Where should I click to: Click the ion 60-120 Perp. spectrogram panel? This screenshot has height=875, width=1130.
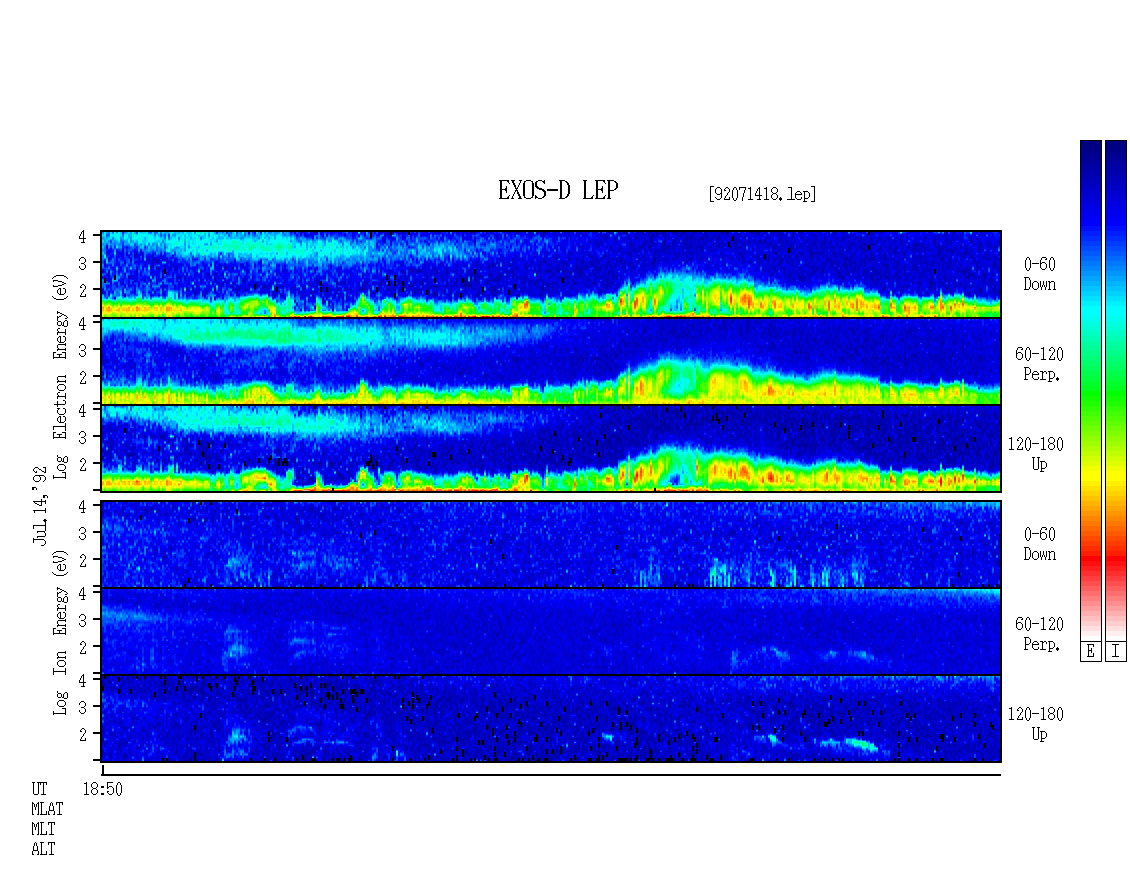tap(551, 631)
